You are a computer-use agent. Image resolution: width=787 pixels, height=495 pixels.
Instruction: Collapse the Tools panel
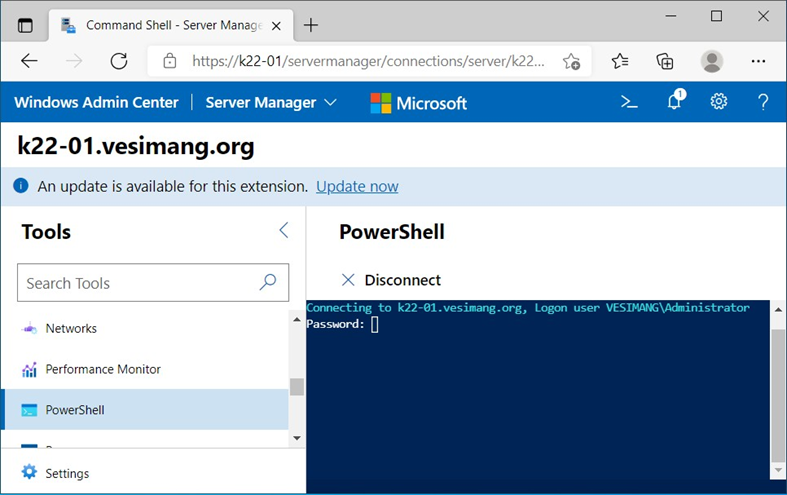(284, 230)
